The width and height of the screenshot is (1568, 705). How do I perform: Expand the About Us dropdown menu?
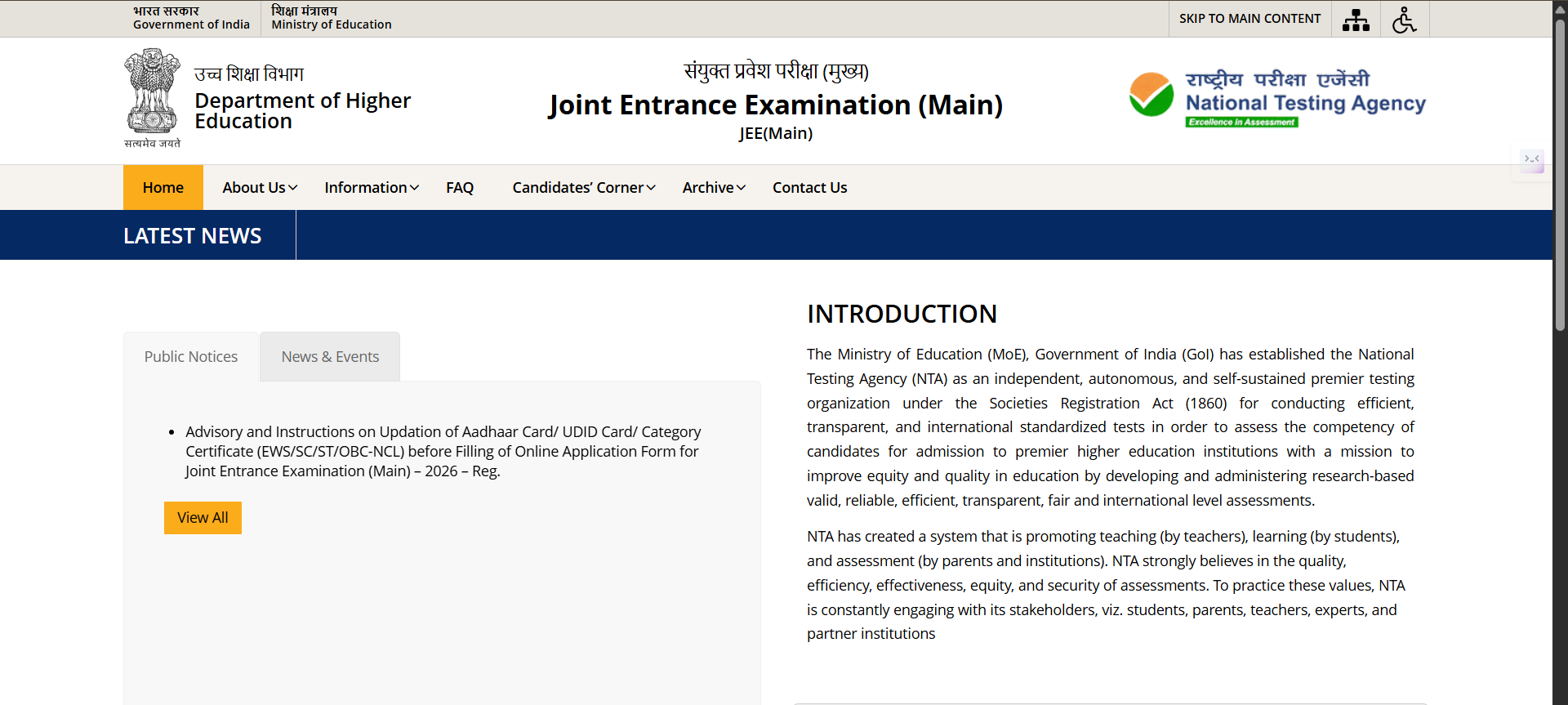point(260,187)
